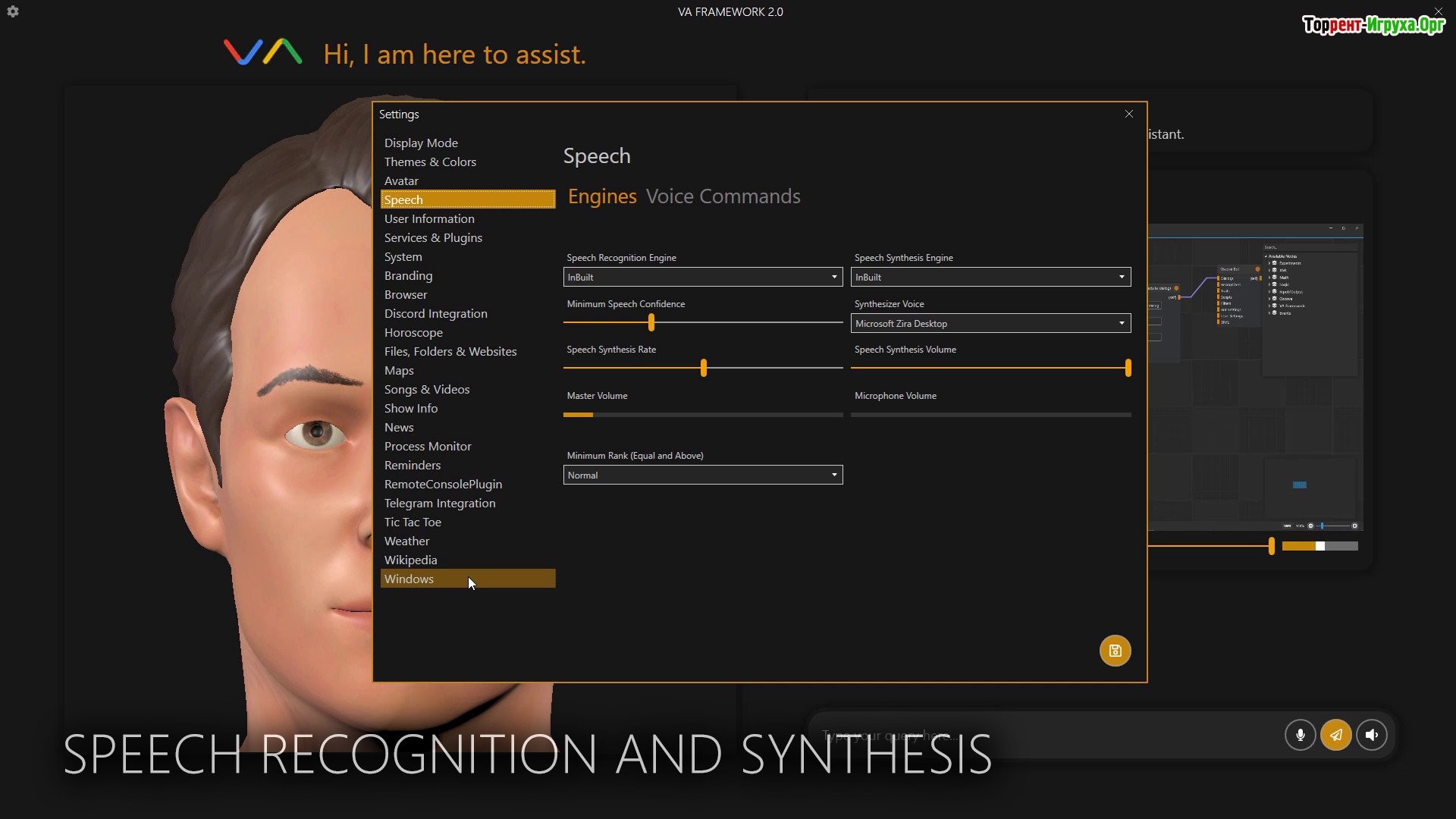This screenshot has height=819, width=1456.
Task: Select the Engines tab
Action: [601, 196]
